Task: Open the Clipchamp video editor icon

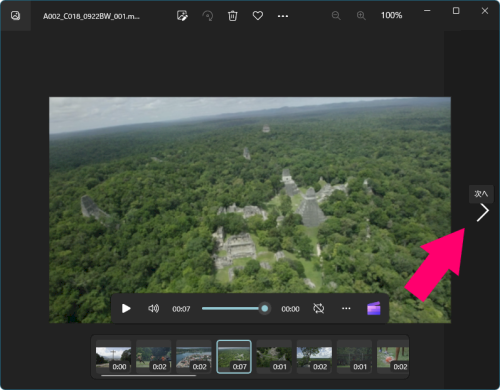Action: tap(374, 308)
